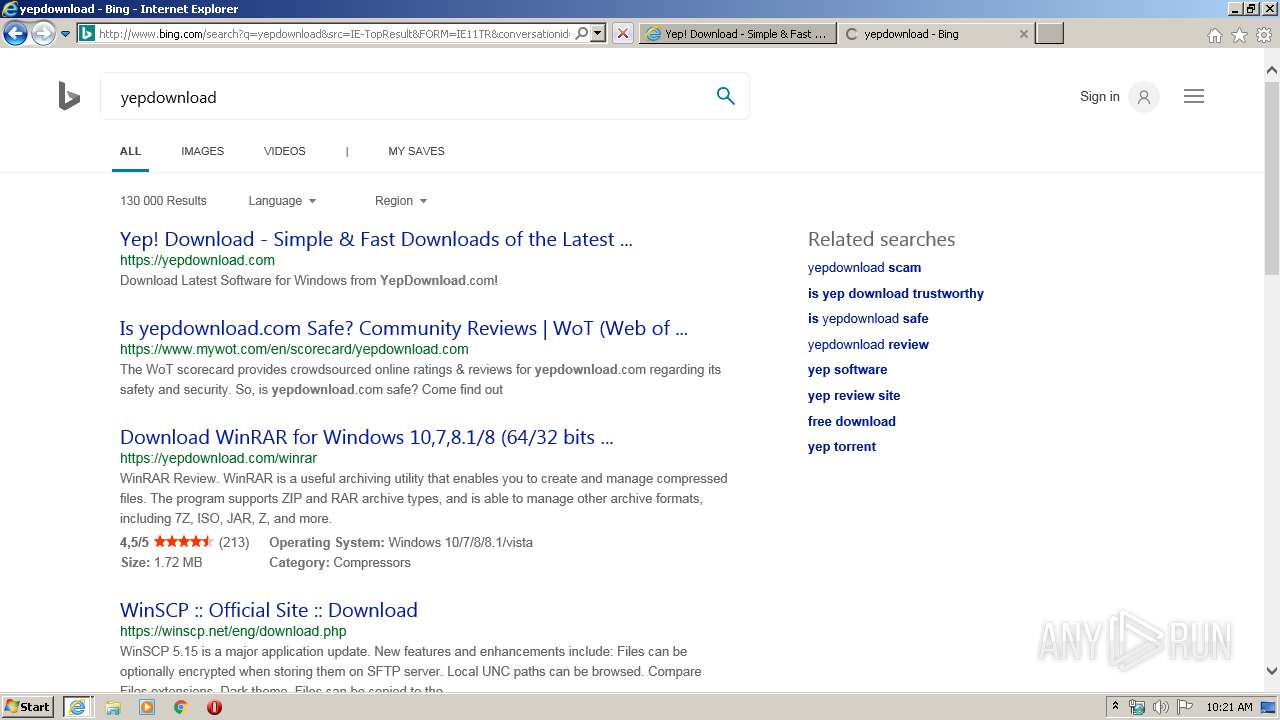The image size is (1280, 720).
Task: Search related 'is yepdownload safe'
Action: tap(868, 319)
